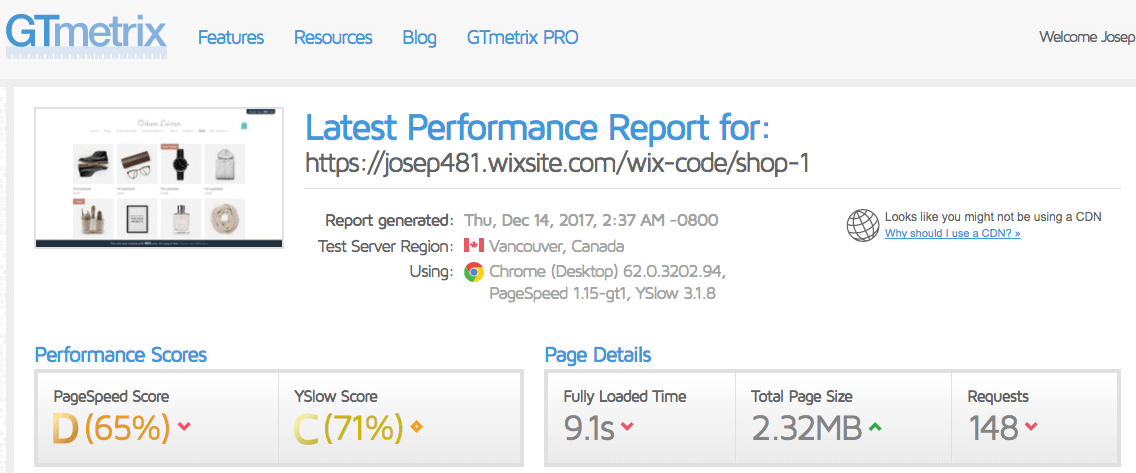Click the Fully Loaded Time 9.1s value
Screen dimensions: 1136x473
pyautogui.click(x=589, y=429)
